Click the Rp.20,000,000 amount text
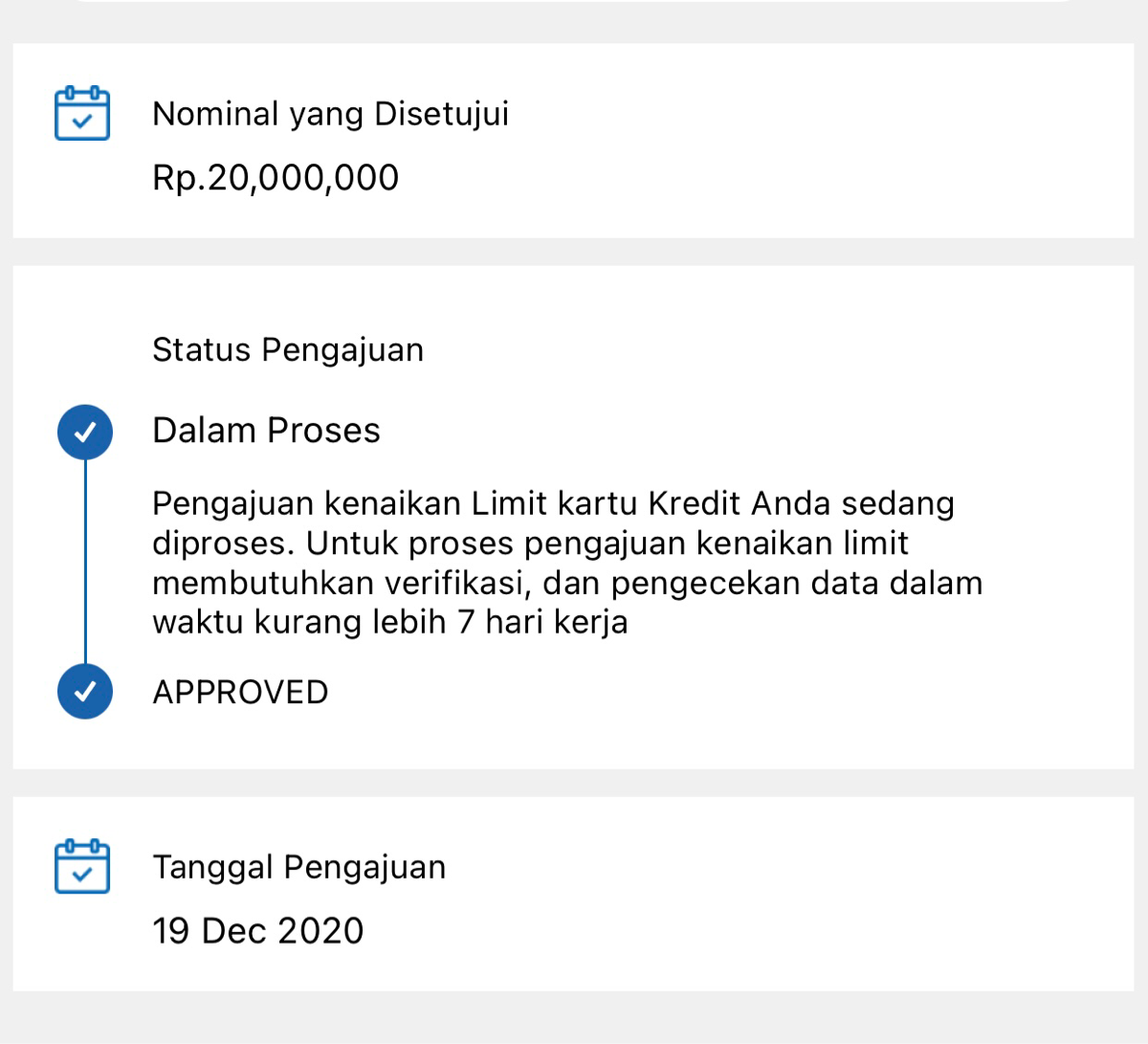Viewport: 1148px width, 1044px height. 276,176
